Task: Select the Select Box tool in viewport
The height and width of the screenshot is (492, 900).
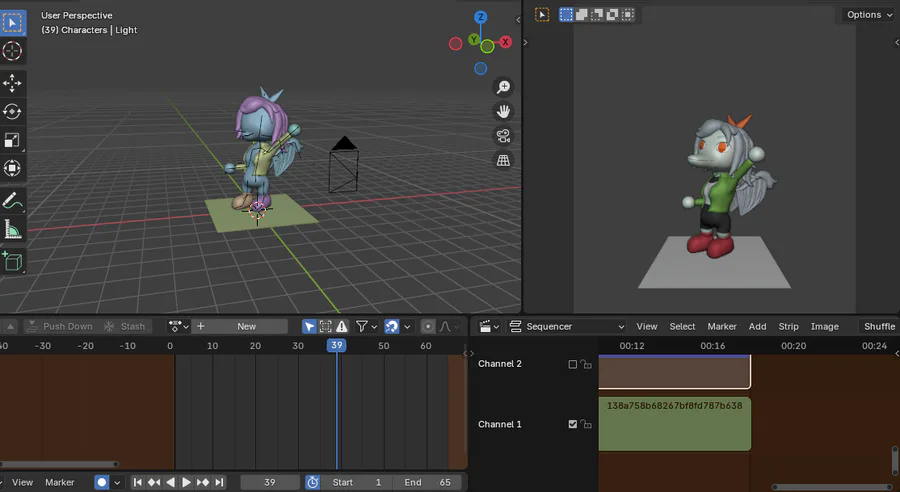Action: click(x=12, y=23)
